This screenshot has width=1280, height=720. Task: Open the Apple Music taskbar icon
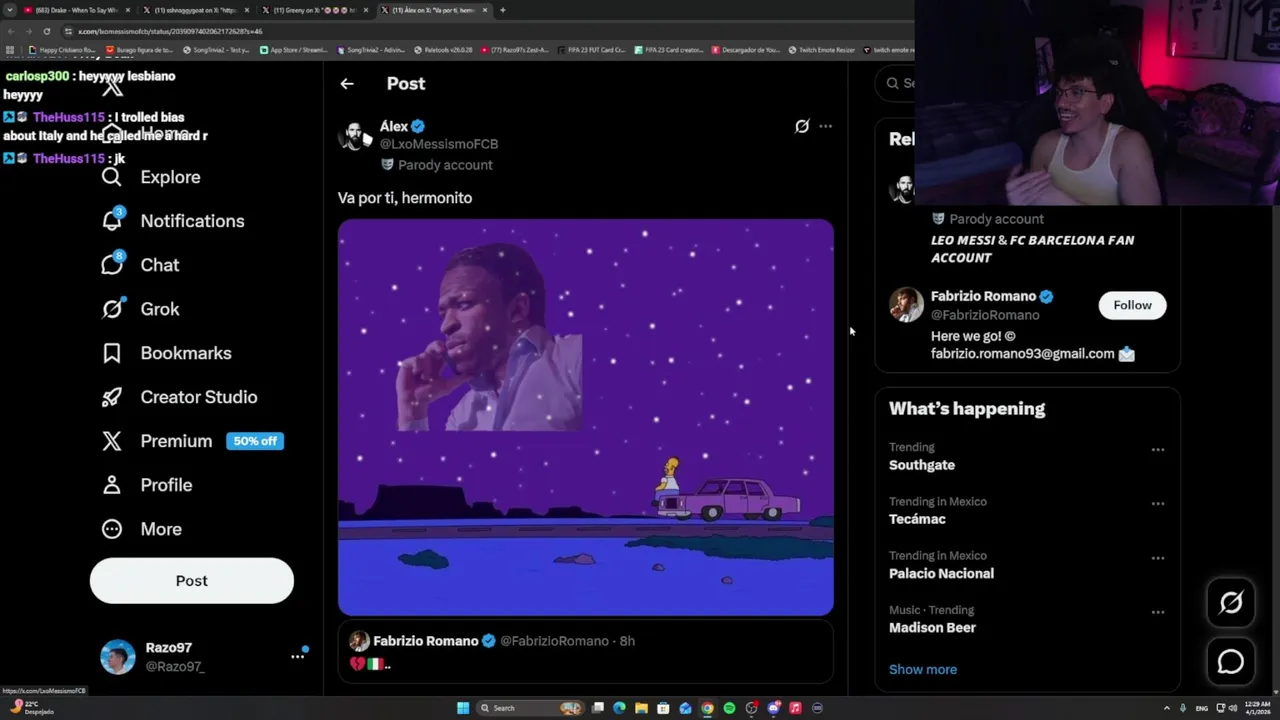795,708
